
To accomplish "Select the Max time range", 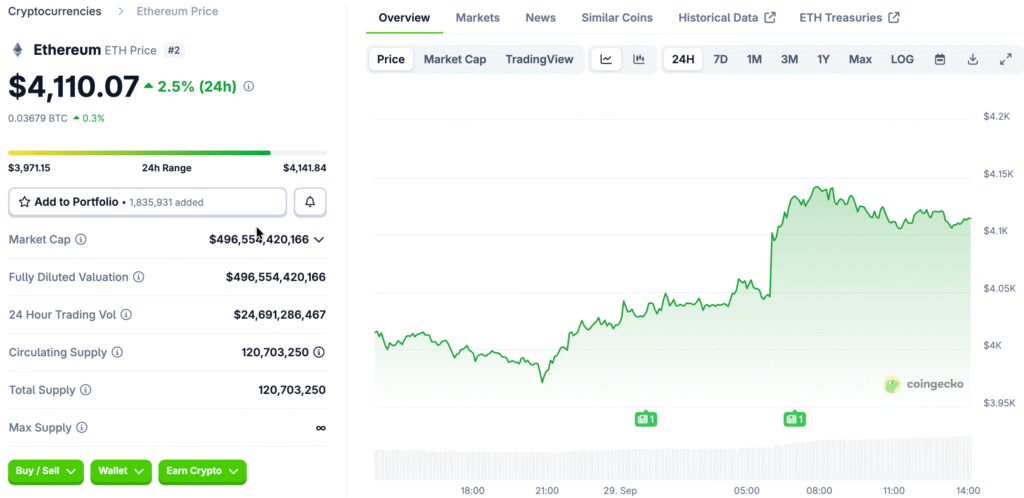I will click(x=860, y=59).
